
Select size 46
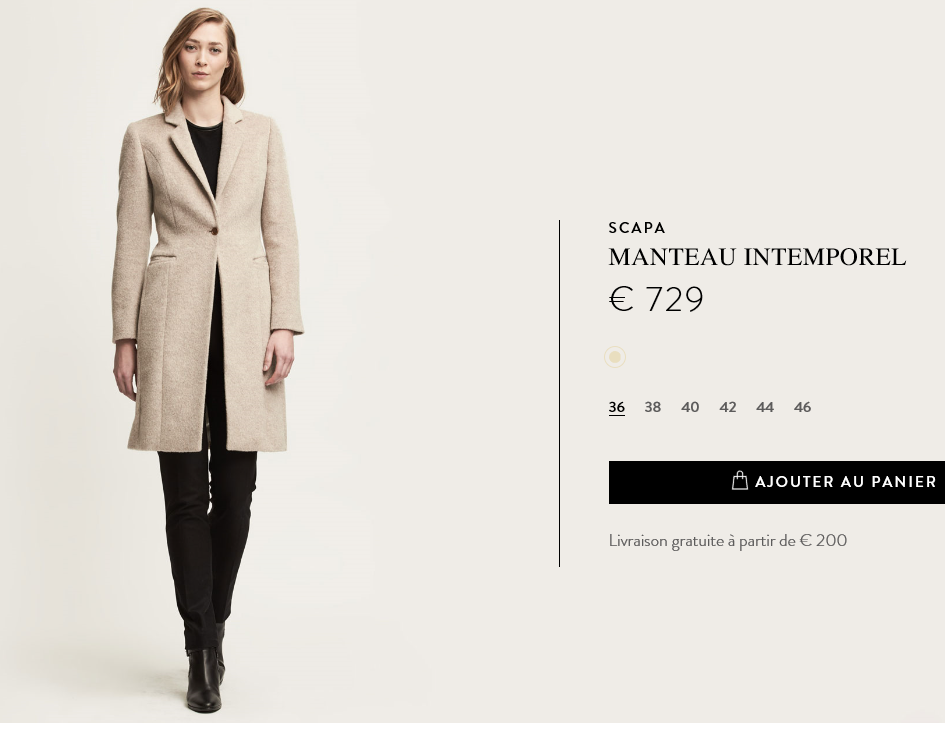coord(802,407)
